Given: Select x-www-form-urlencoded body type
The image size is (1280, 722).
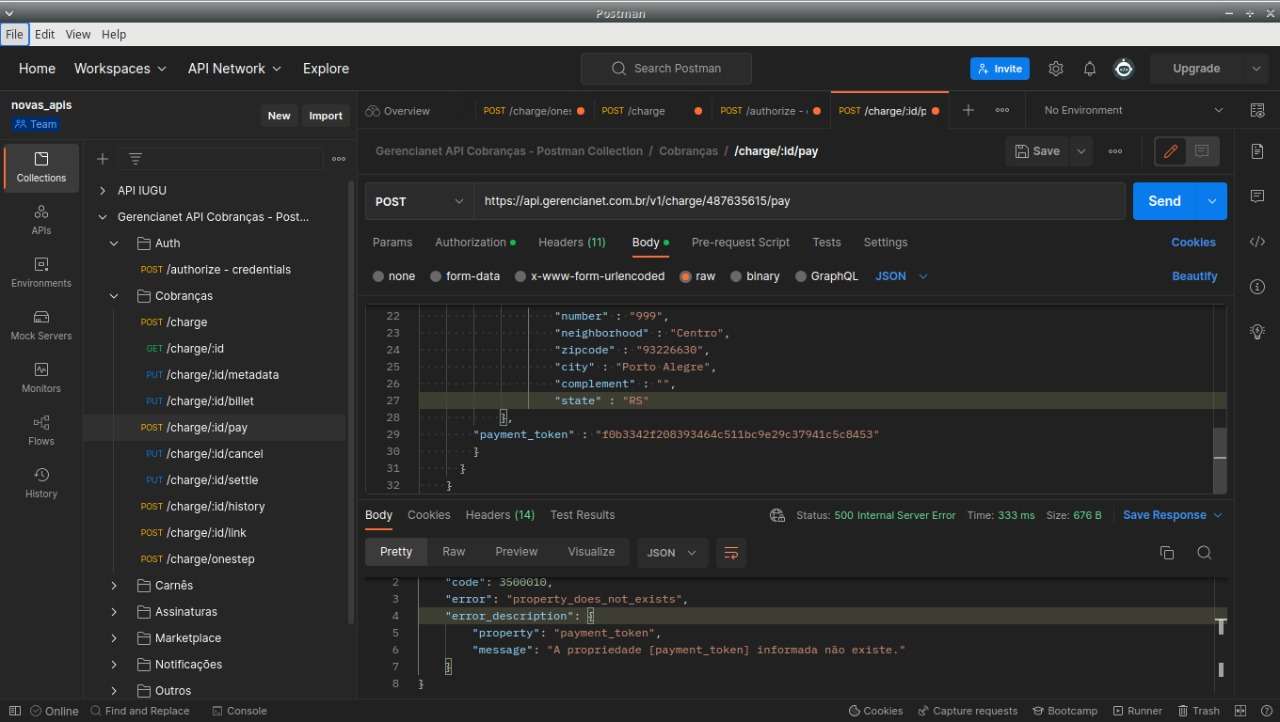Looking at the screenshot, I should (x=521, y=276).
